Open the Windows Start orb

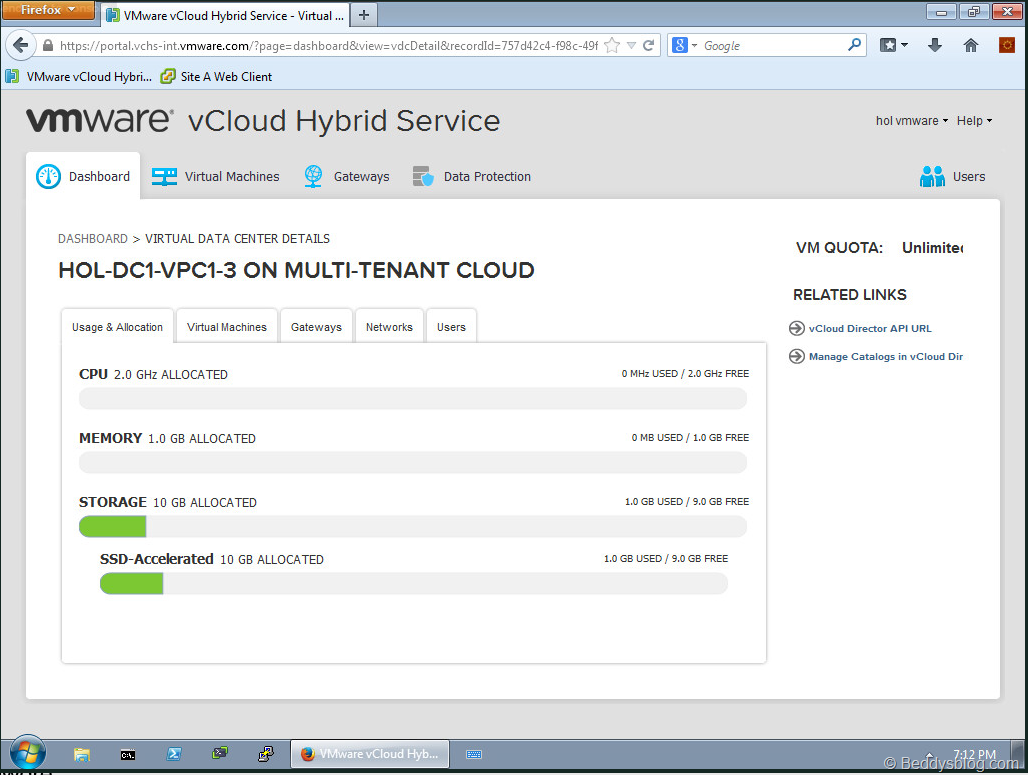click(x=28, y=753)
